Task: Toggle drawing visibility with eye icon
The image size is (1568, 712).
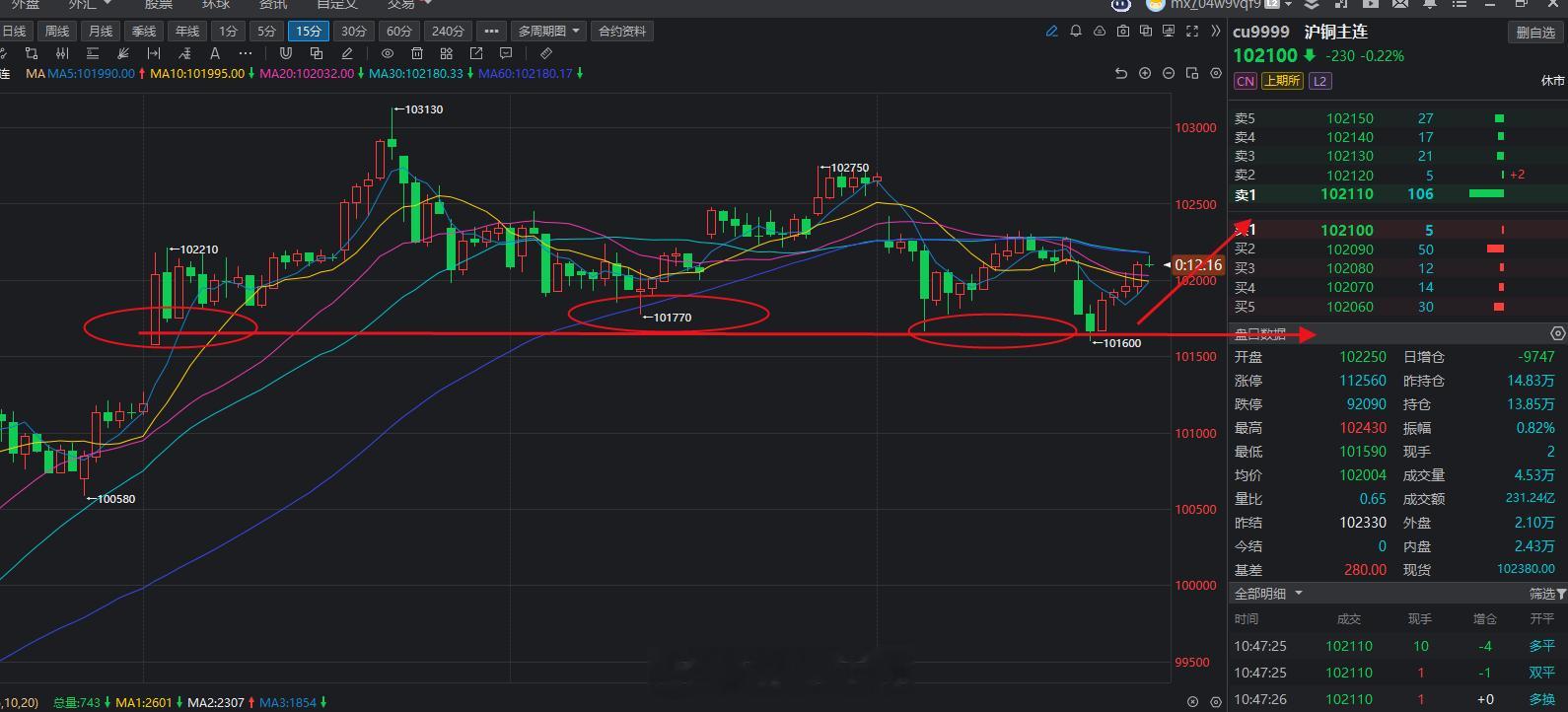Action: (388, 53)
